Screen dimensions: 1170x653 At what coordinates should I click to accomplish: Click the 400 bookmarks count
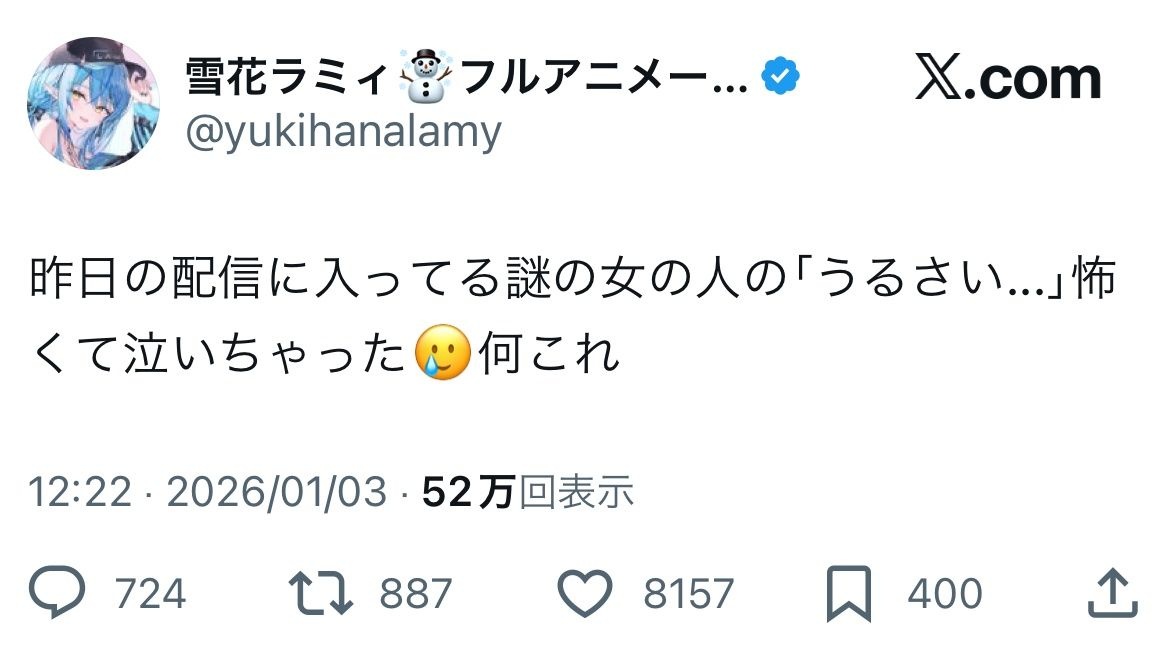(x=945, y=595)
